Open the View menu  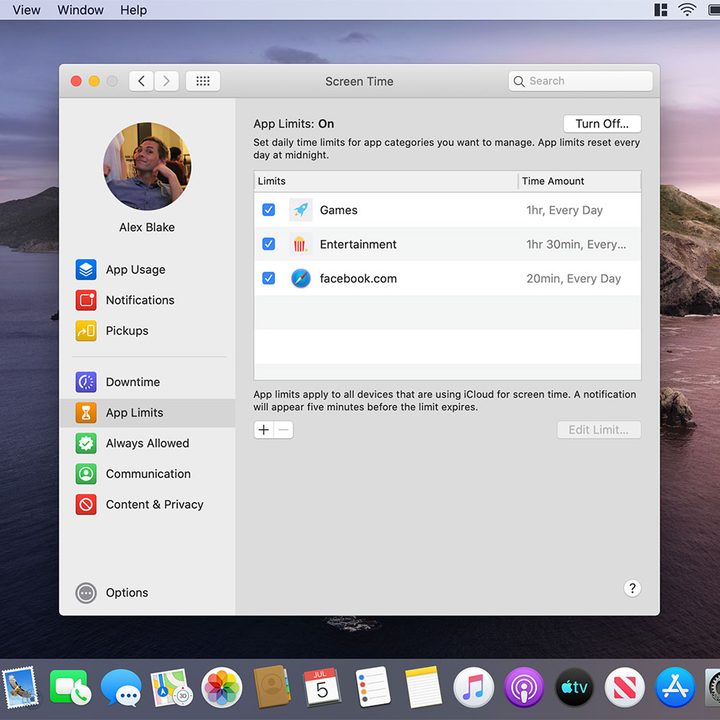26,10
